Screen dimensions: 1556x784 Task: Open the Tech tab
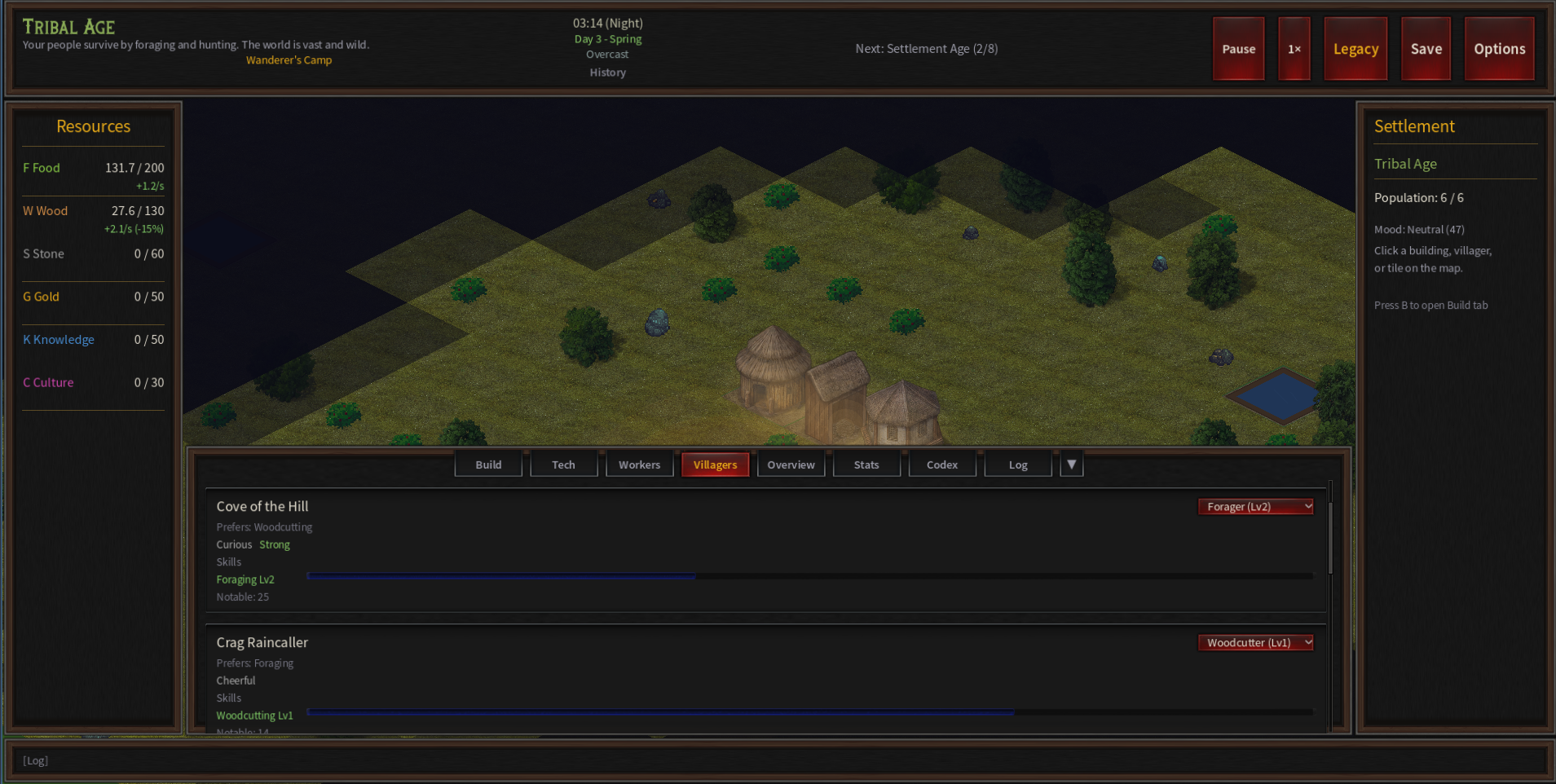(x=563, y=465)
